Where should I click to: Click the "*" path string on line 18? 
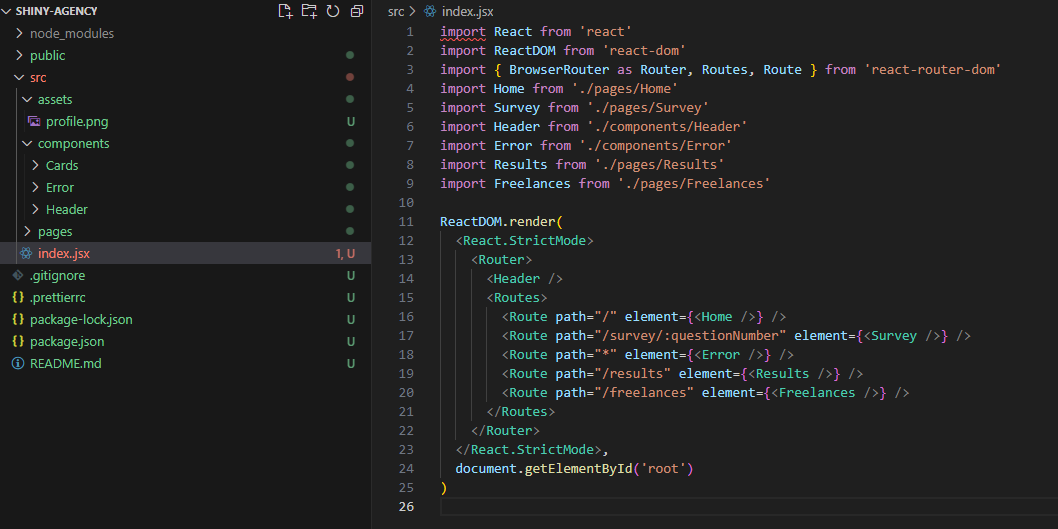tap(606, 354)
